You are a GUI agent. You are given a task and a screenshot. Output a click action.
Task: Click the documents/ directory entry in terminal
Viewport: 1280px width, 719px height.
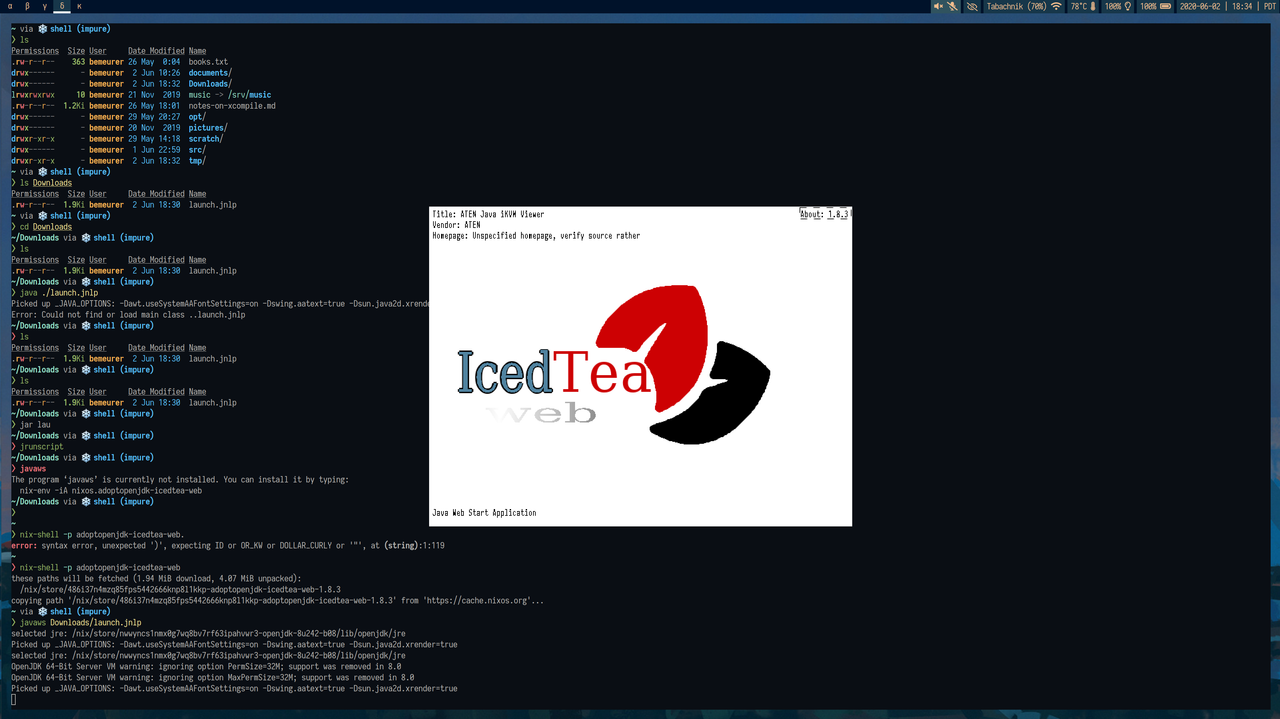click(x=210, y=73)
